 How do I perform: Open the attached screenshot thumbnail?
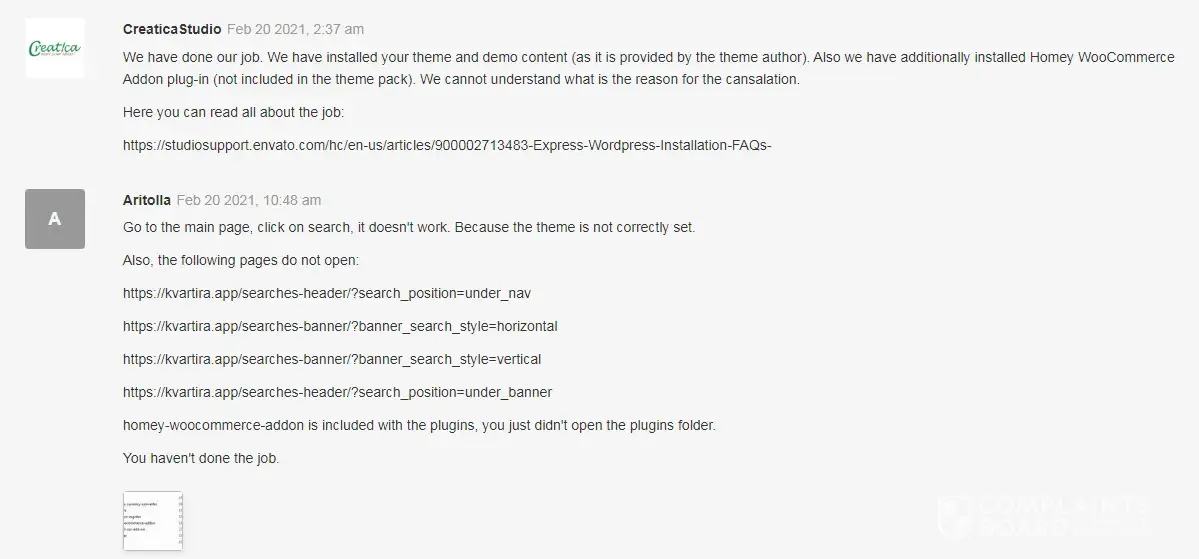[152, 520]
